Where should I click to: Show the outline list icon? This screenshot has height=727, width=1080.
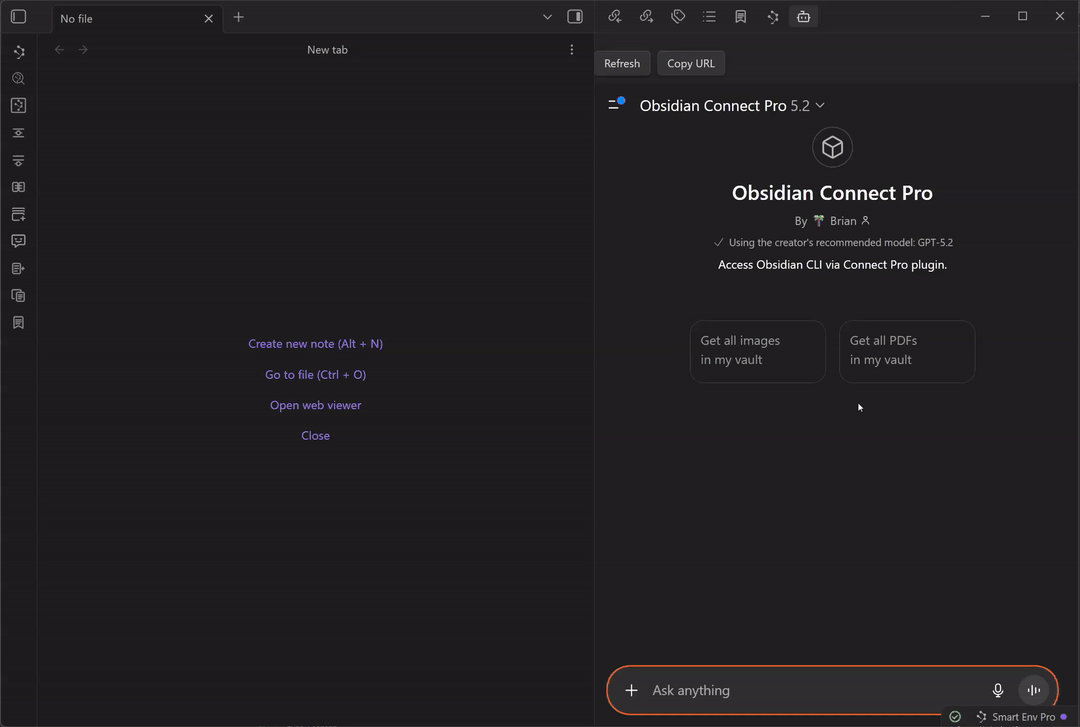(709, 17)
